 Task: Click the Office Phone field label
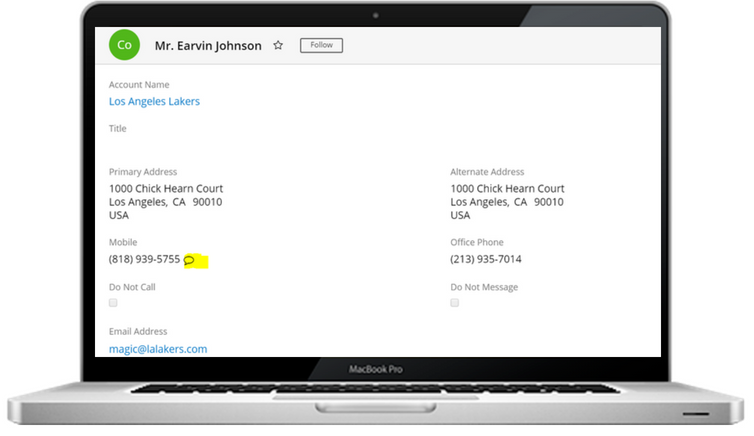[x=477, y=242]
